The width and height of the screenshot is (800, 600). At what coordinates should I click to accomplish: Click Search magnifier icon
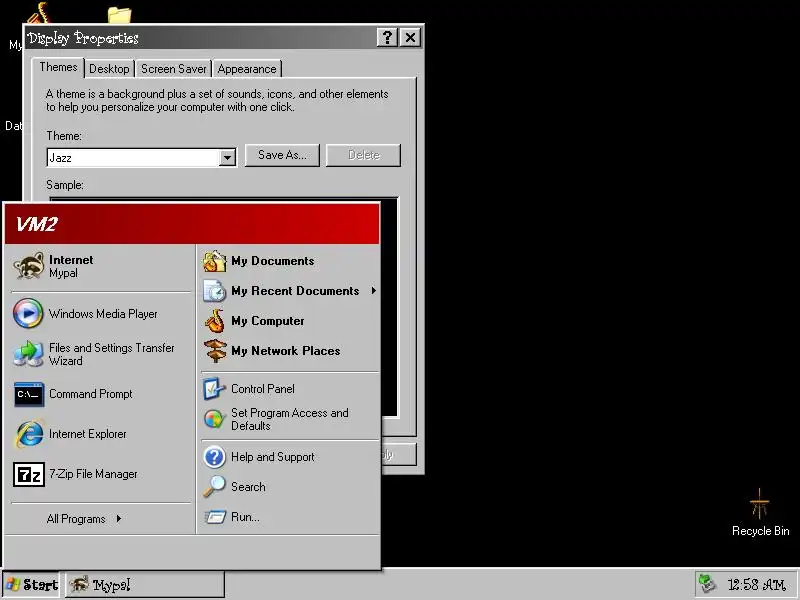(x=214, y=486)
